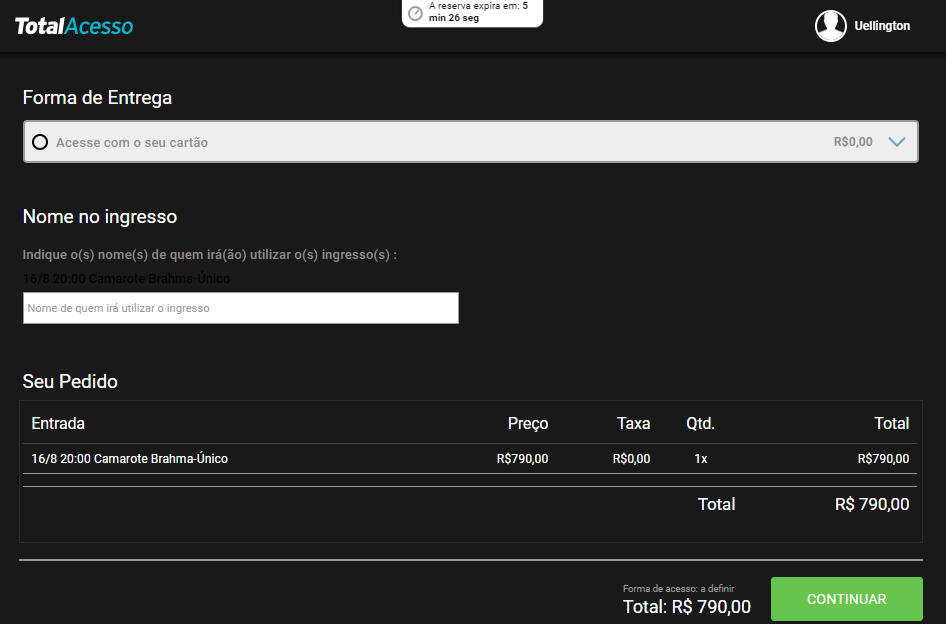The width and height of the screenshot is (946, 624).
Task: Click the 'Nome no ingresso' heading
Action: [100, 217]
